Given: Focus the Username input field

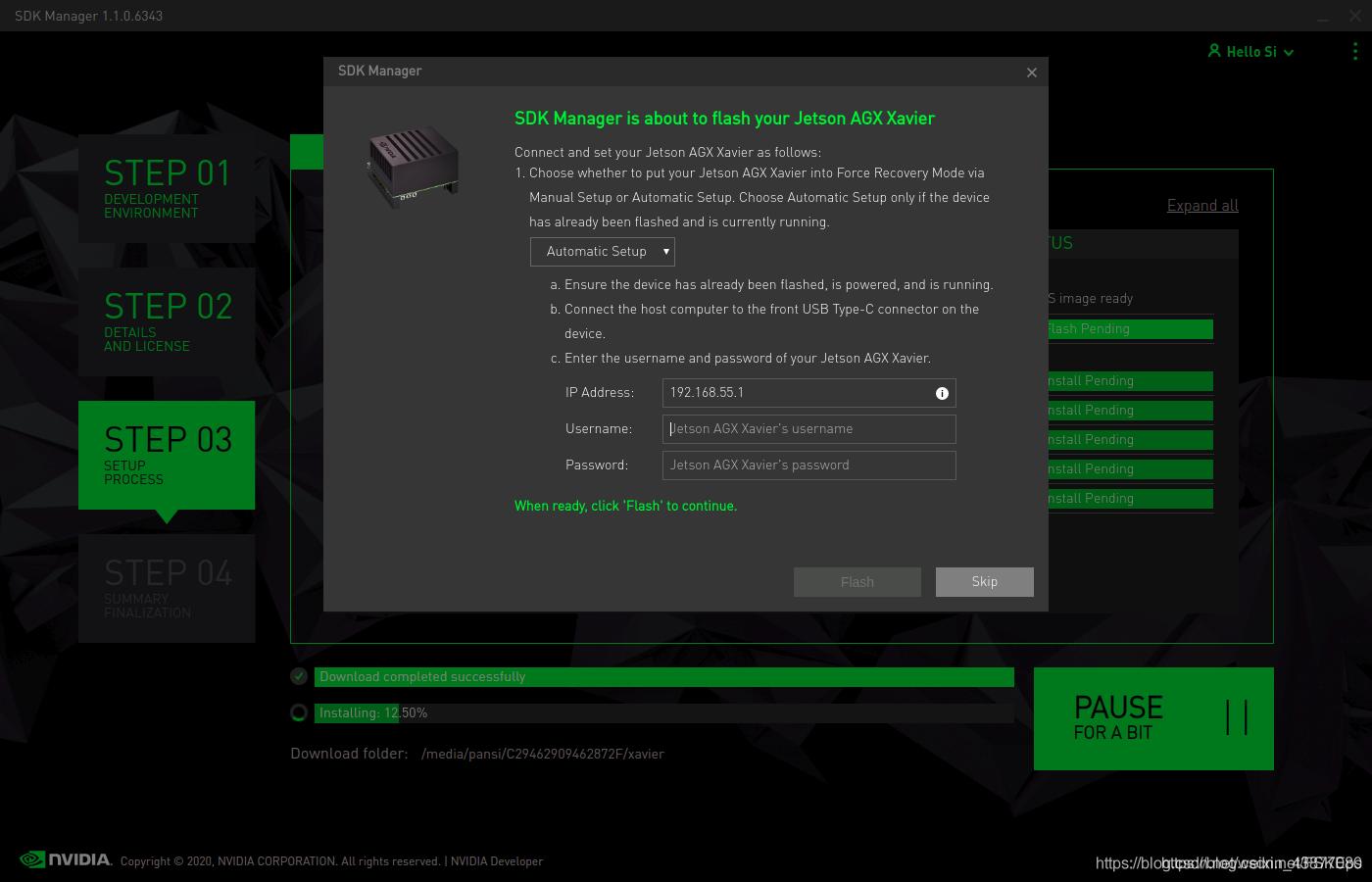Looking at the screenshot, I should 808,429.
